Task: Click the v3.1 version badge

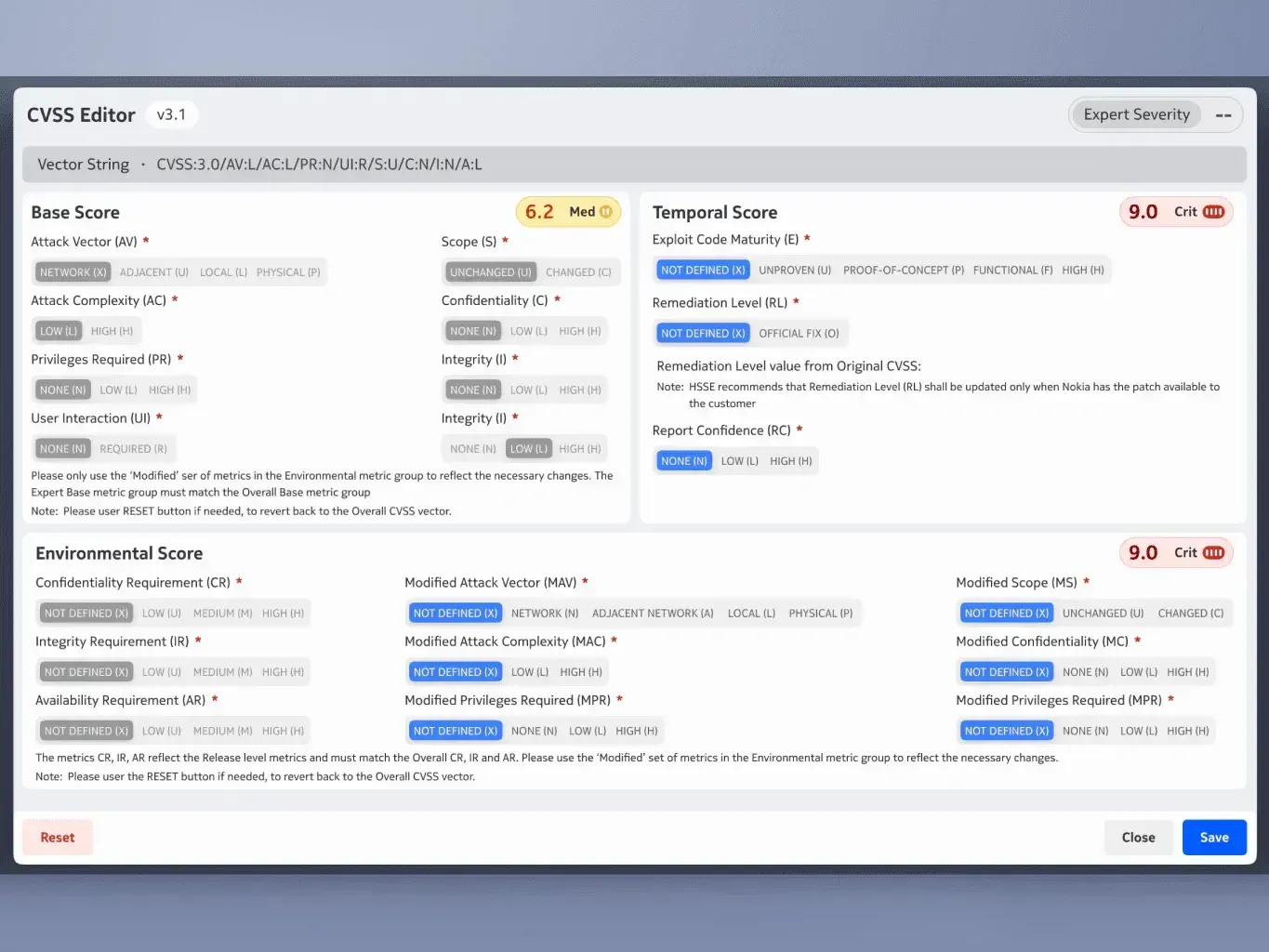Action: (171, 114)
